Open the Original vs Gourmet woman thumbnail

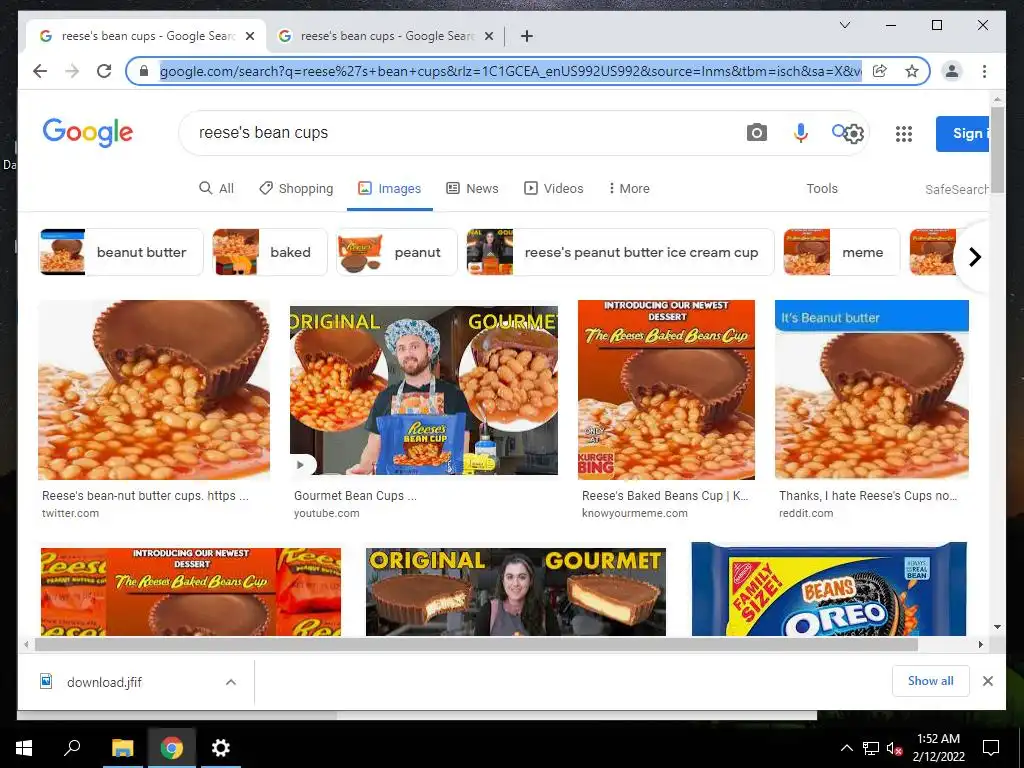point(516,592)
